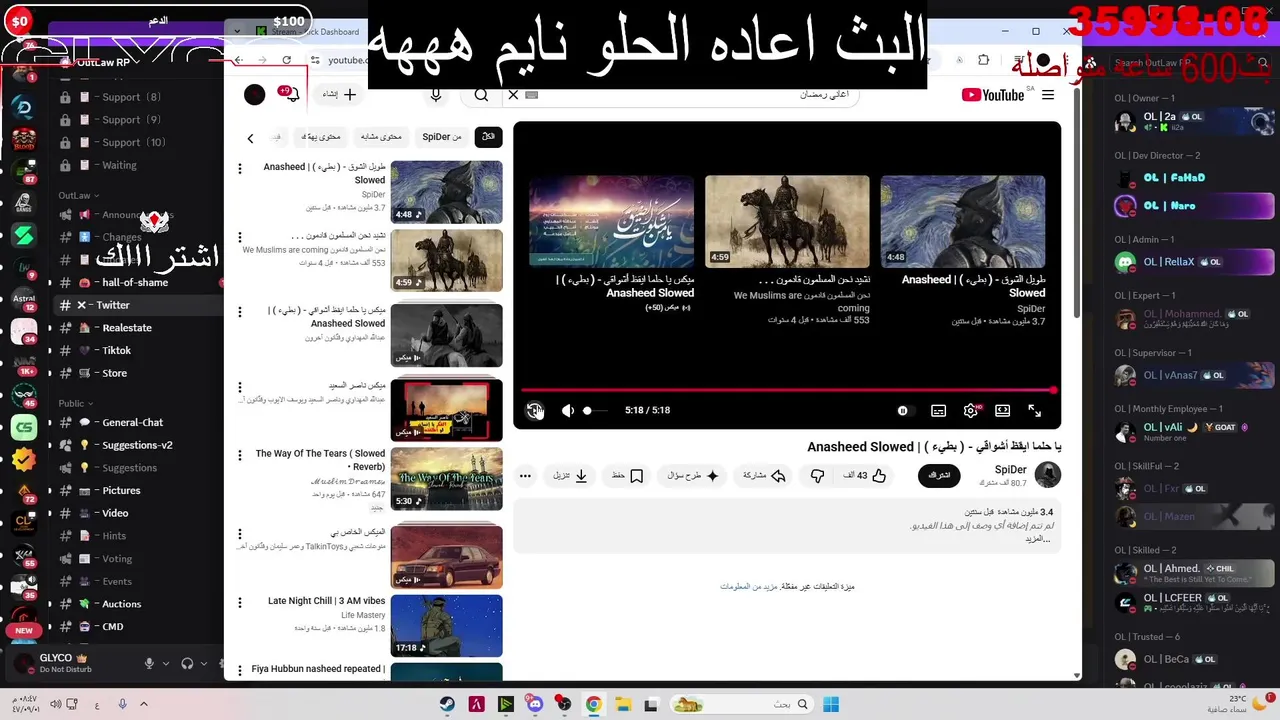The height and width of the screenshot is (720, 1280).
Task: Open the 'مزيد من المعلومات' comments link
Action: coord(748,587)
